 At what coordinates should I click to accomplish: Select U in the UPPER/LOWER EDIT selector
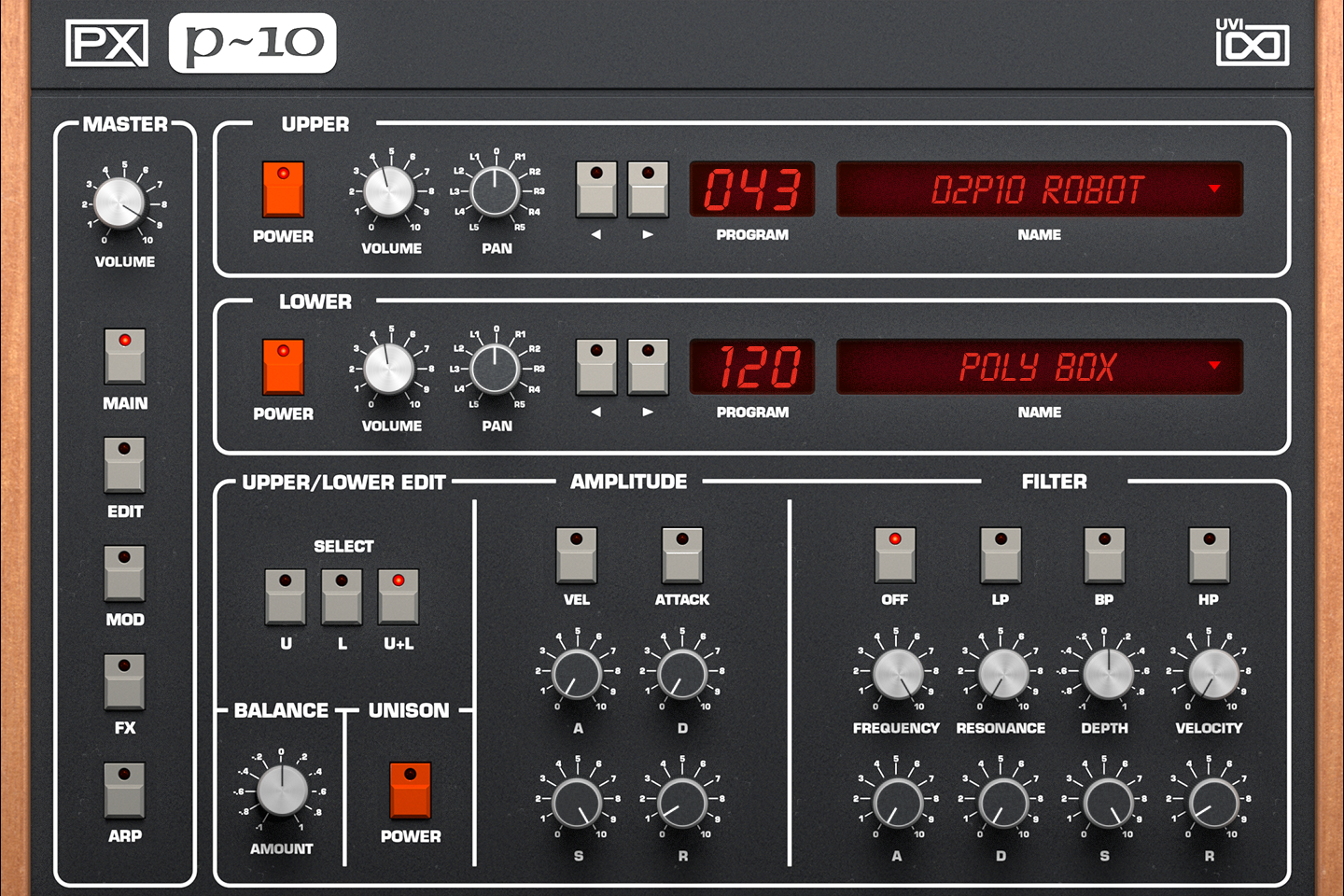[286, 597]
